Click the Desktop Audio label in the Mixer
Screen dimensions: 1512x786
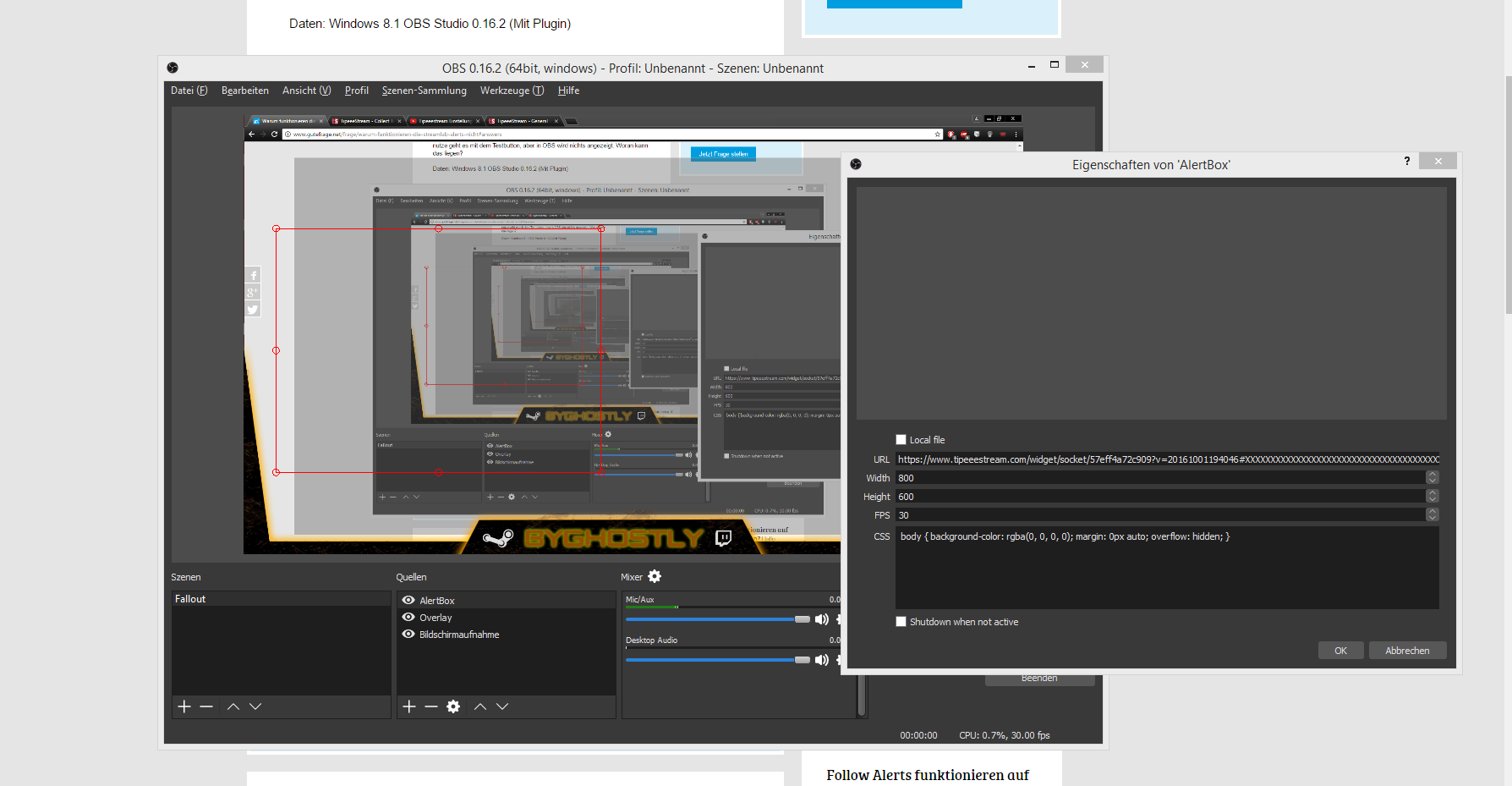tap(651, 640)
